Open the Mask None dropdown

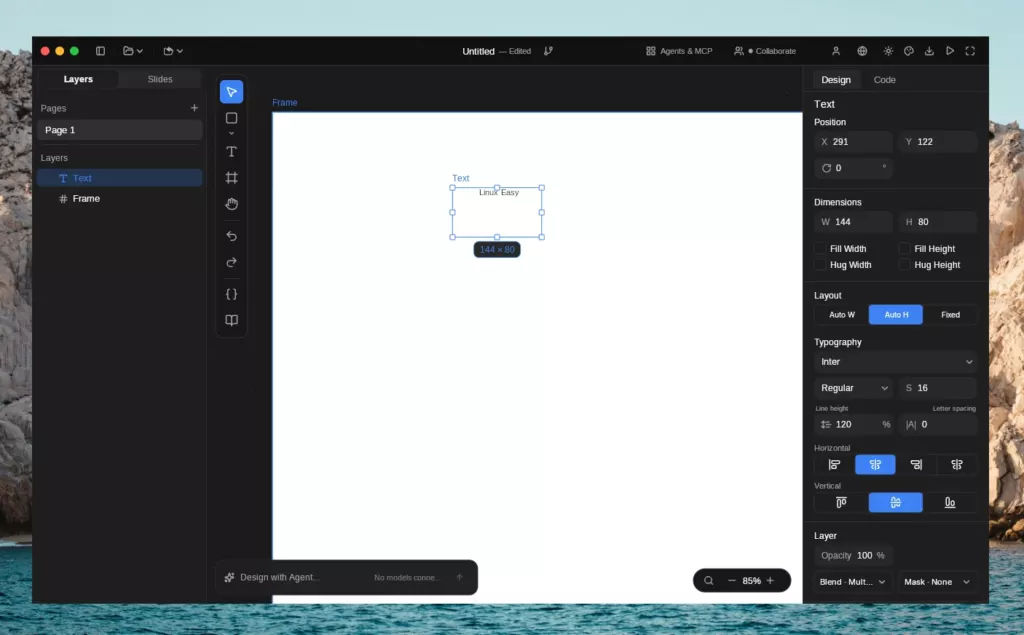tap(936, 582)
